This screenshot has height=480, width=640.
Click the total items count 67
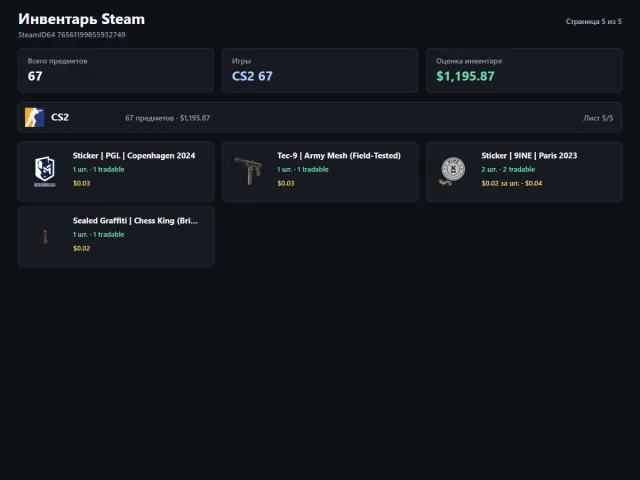pyautogui.click(x=35, y=76)
